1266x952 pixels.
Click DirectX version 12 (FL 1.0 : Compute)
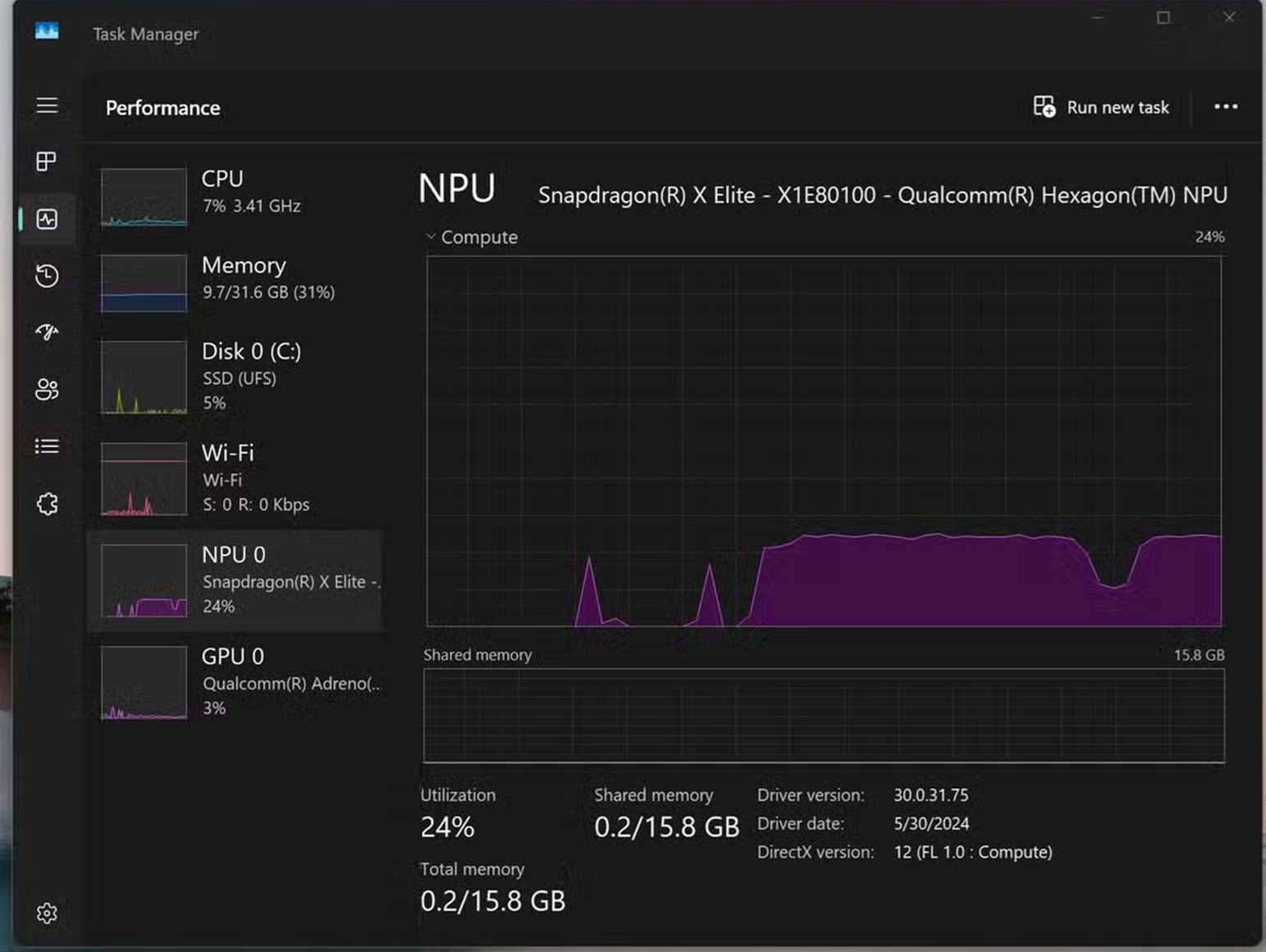(x=973, y=852)
